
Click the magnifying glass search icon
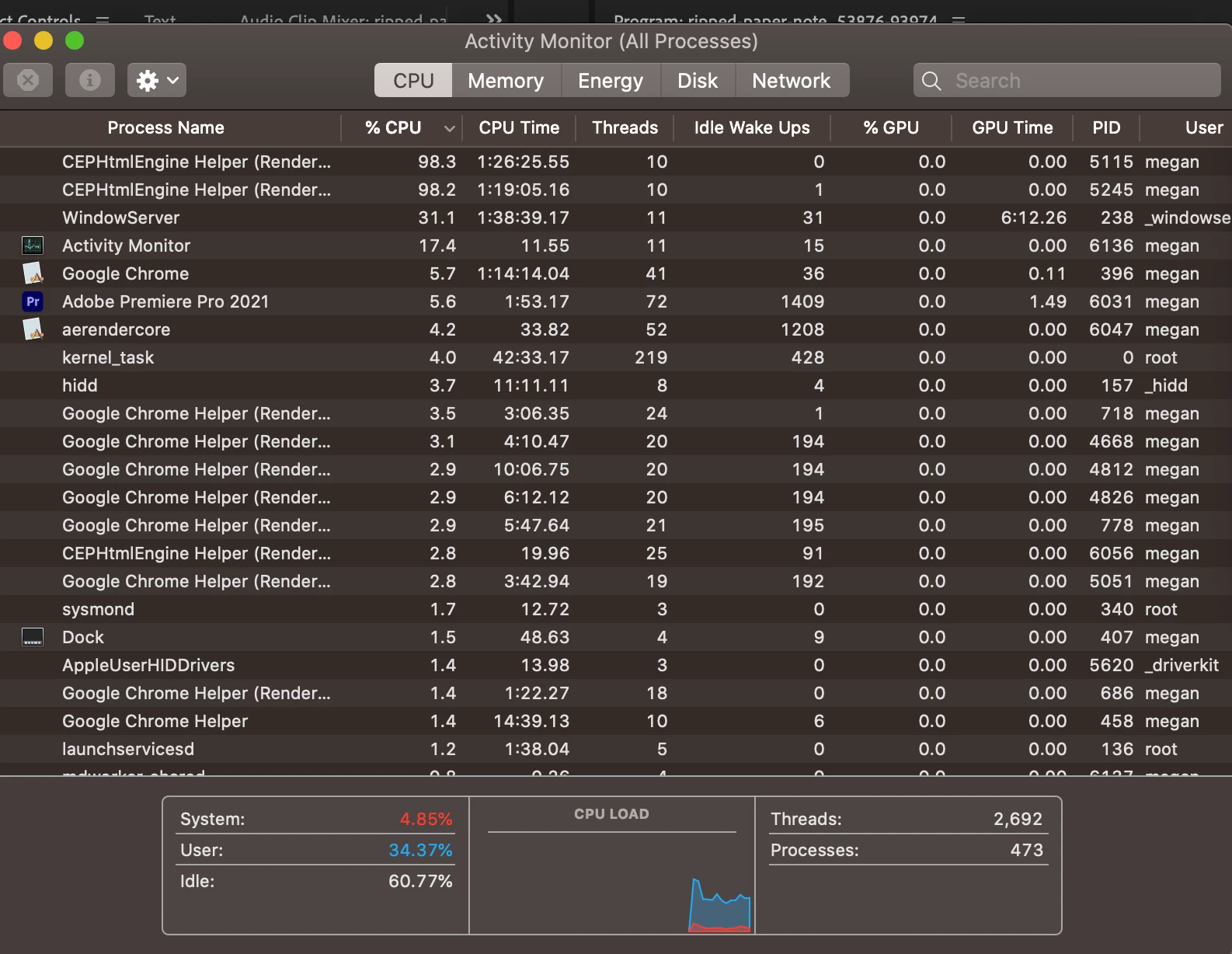pos(931,81)
